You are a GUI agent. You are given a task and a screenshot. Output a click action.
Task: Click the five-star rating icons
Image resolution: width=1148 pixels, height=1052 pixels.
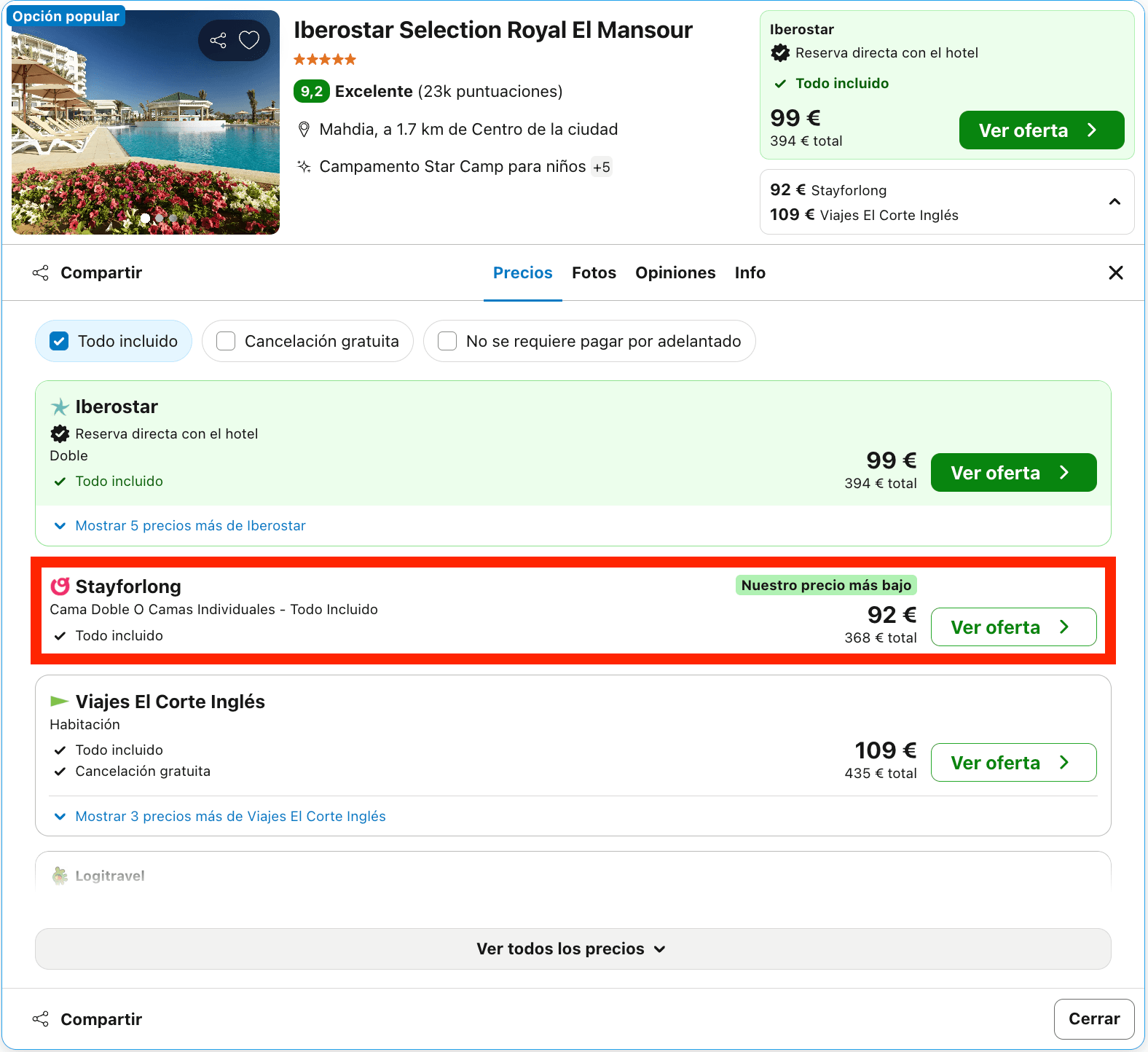(325, 60)
